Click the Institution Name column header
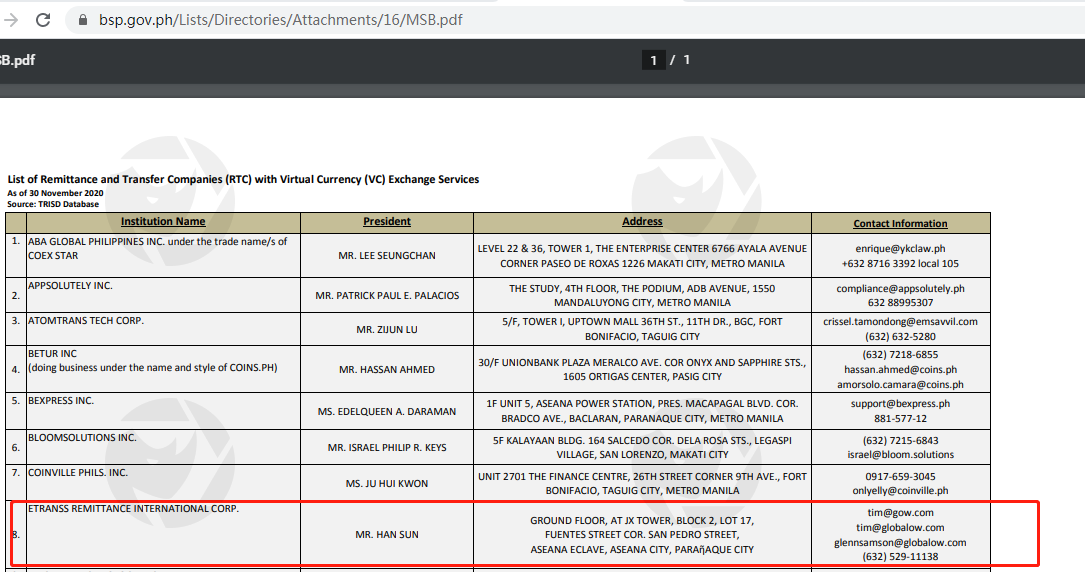Viewport: 1085px width, 572px height. [x=163, y=222]
